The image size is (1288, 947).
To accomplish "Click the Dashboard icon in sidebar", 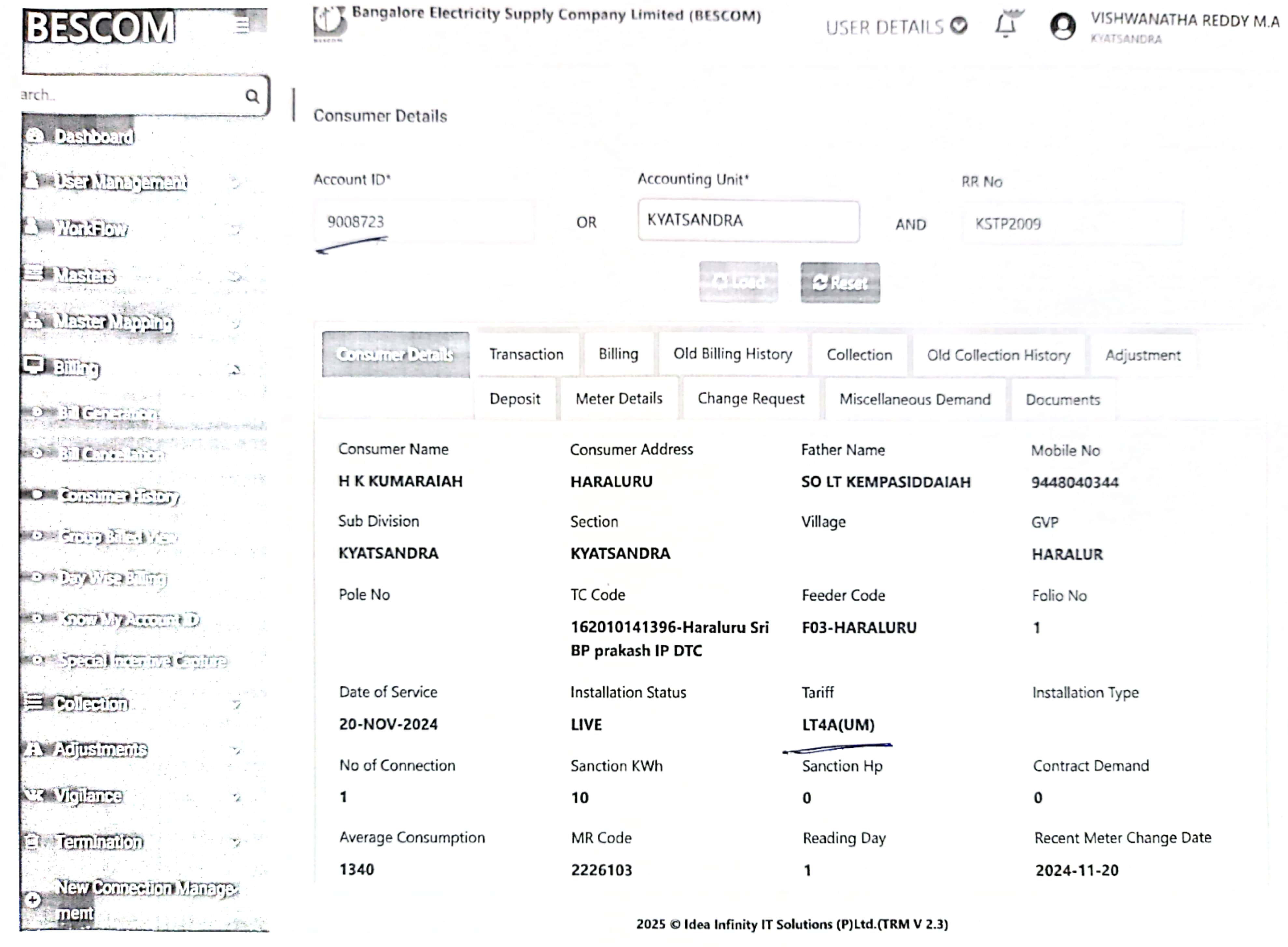I will pos(35,136).
